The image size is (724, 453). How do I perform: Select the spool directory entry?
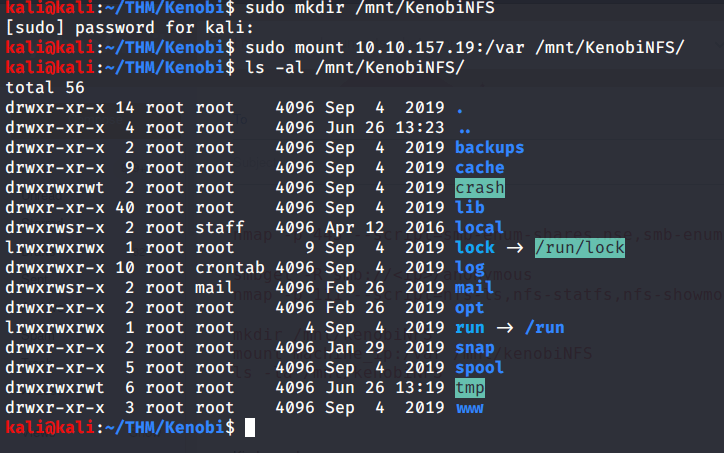(480, 368)
